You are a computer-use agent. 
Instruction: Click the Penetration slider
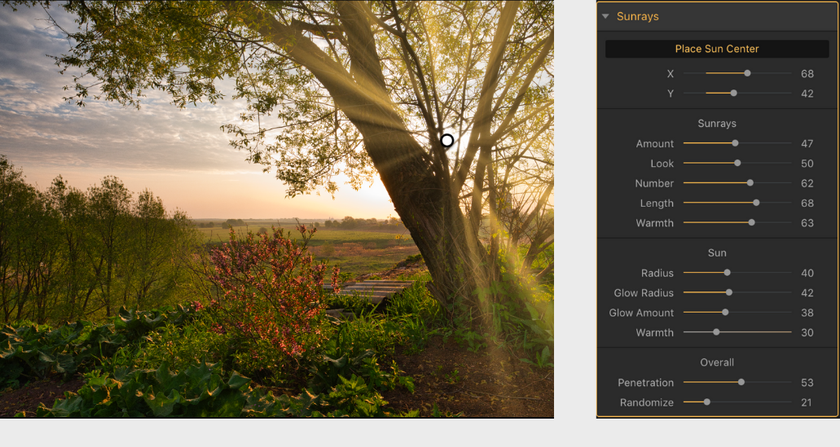[x=737, y=382]
